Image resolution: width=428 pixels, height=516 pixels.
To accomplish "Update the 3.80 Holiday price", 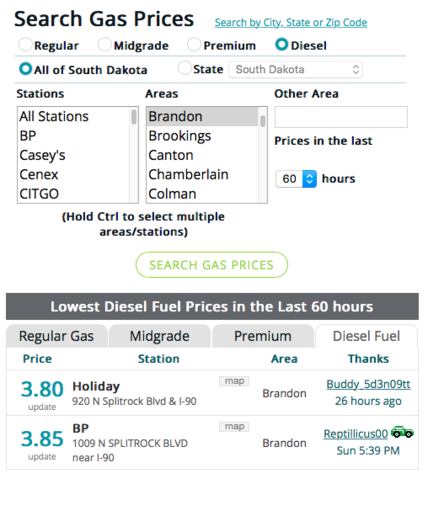I will coord(42,407).
